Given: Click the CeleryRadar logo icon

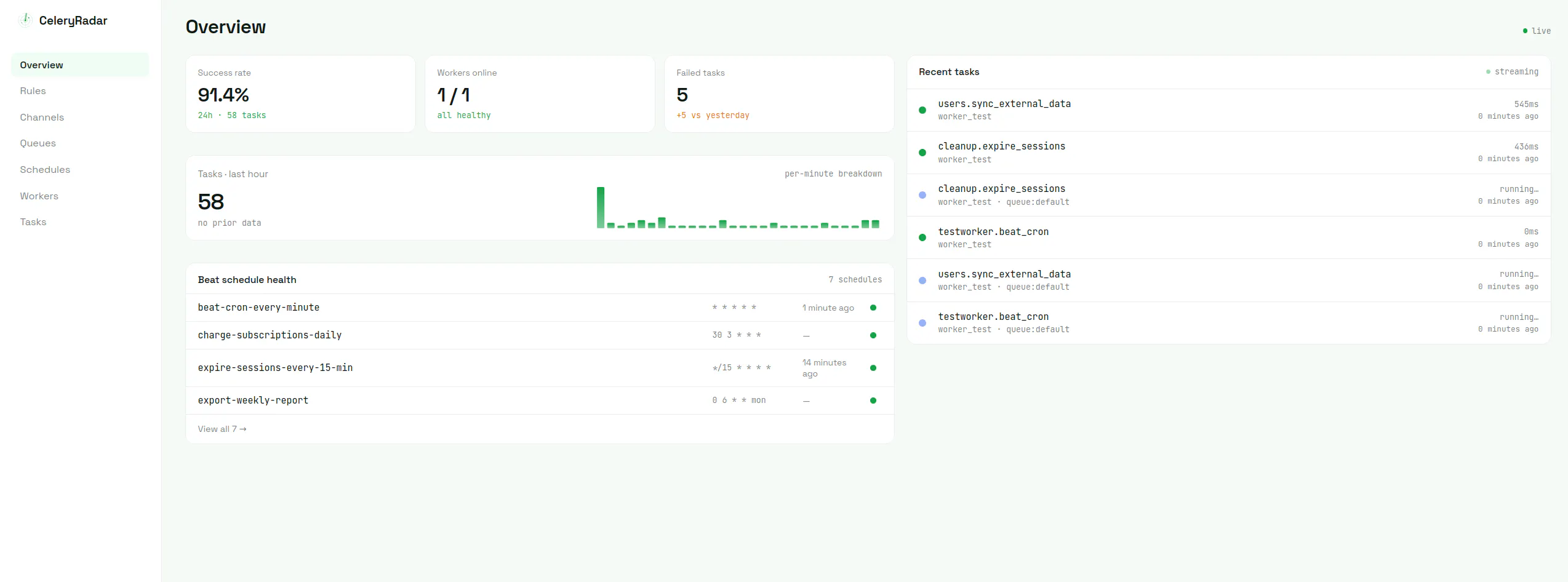Looking at the screenshot, I should click(25, 20).
